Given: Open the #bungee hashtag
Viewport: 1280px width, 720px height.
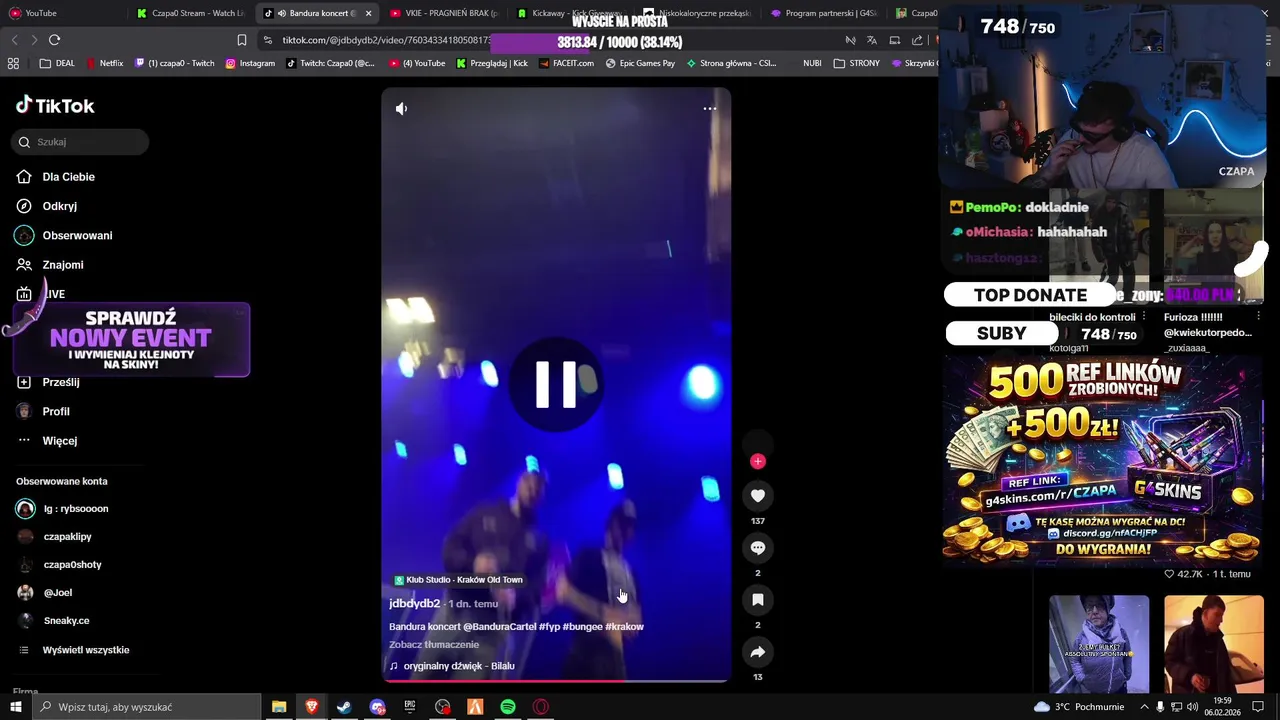Looking at the screenshot, I should click(x=582, y=627).
